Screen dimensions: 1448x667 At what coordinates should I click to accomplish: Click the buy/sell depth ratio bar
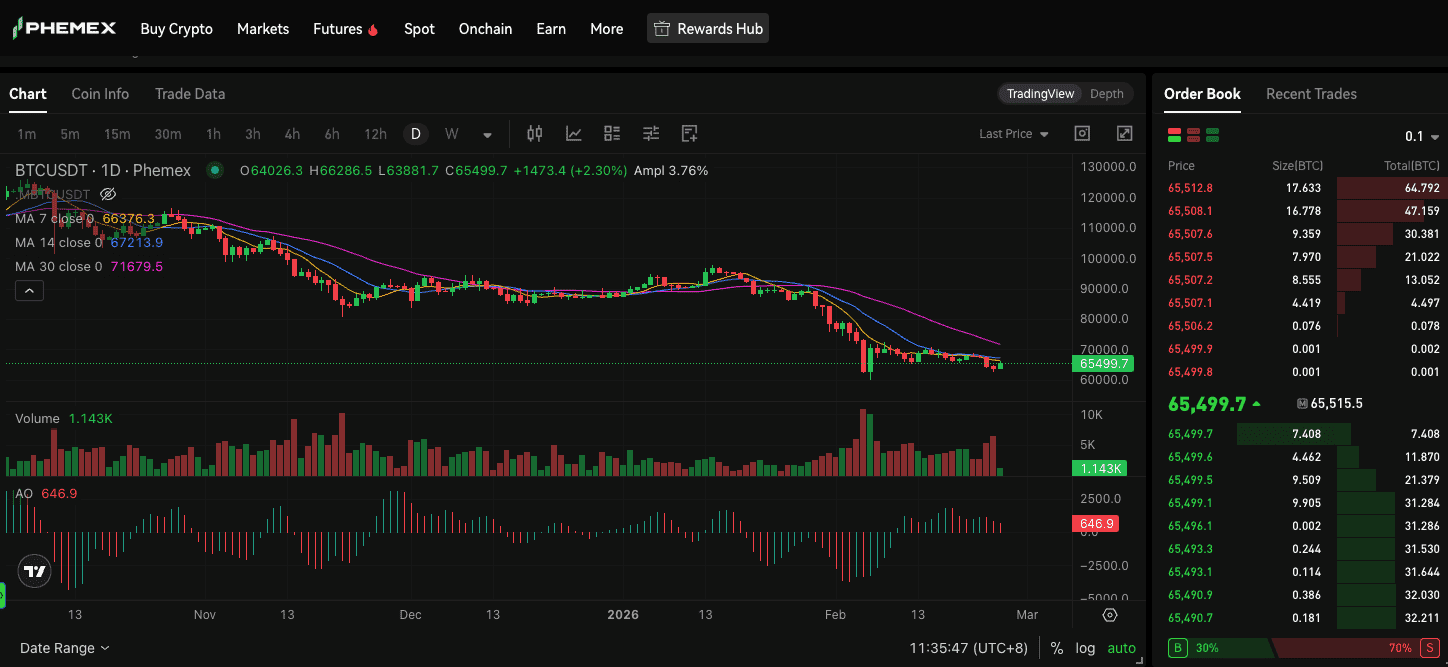point(1300,648)
